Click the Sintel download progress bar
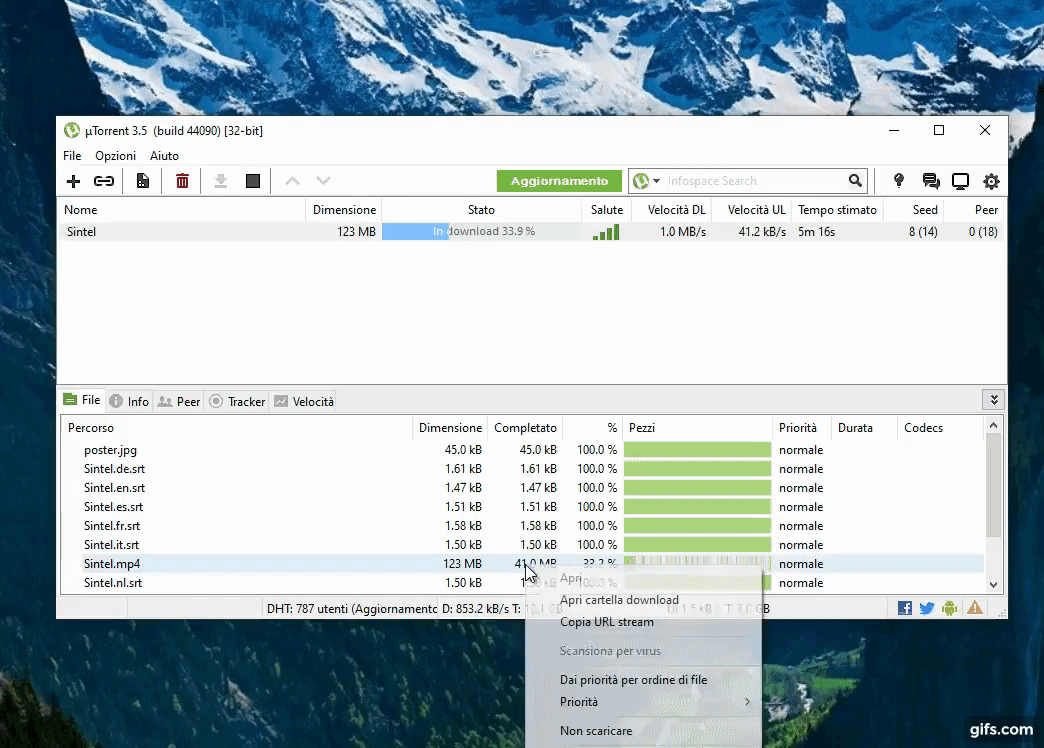The height and width of the screenshot is (748, 1044). (x=481, y=231)
